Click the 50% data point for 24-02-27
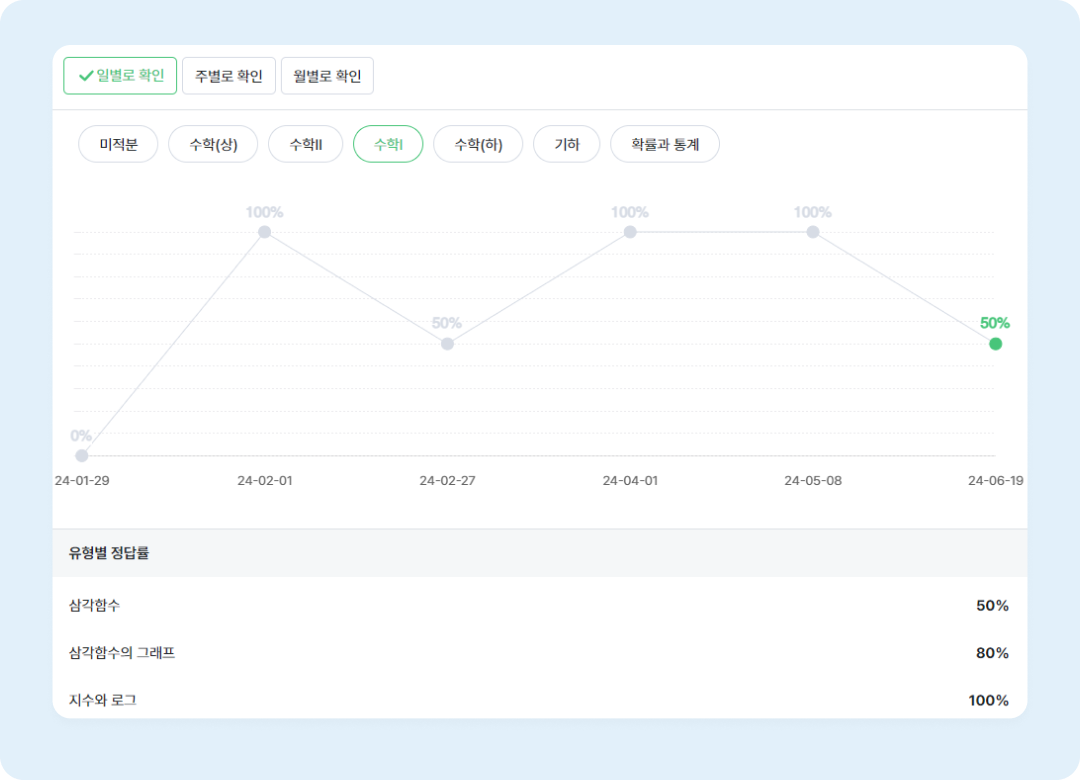This screenshot has height=780, width=1080. (x=447, y=344)
